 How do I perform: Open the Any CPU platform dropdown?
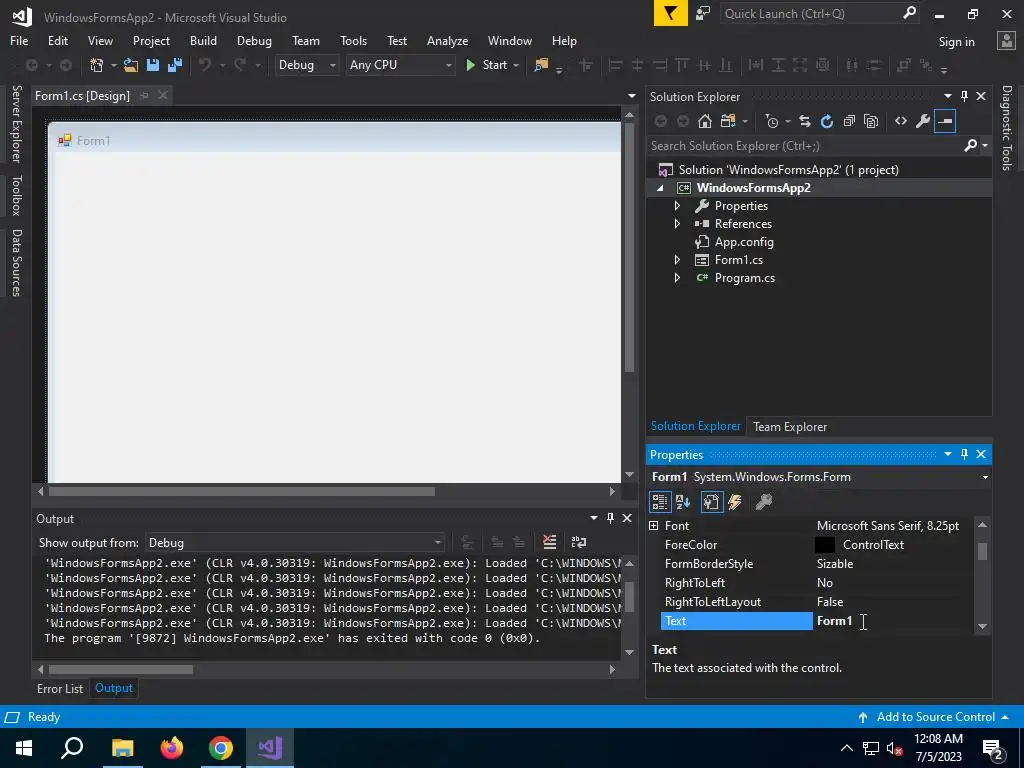tap(400, 65)
